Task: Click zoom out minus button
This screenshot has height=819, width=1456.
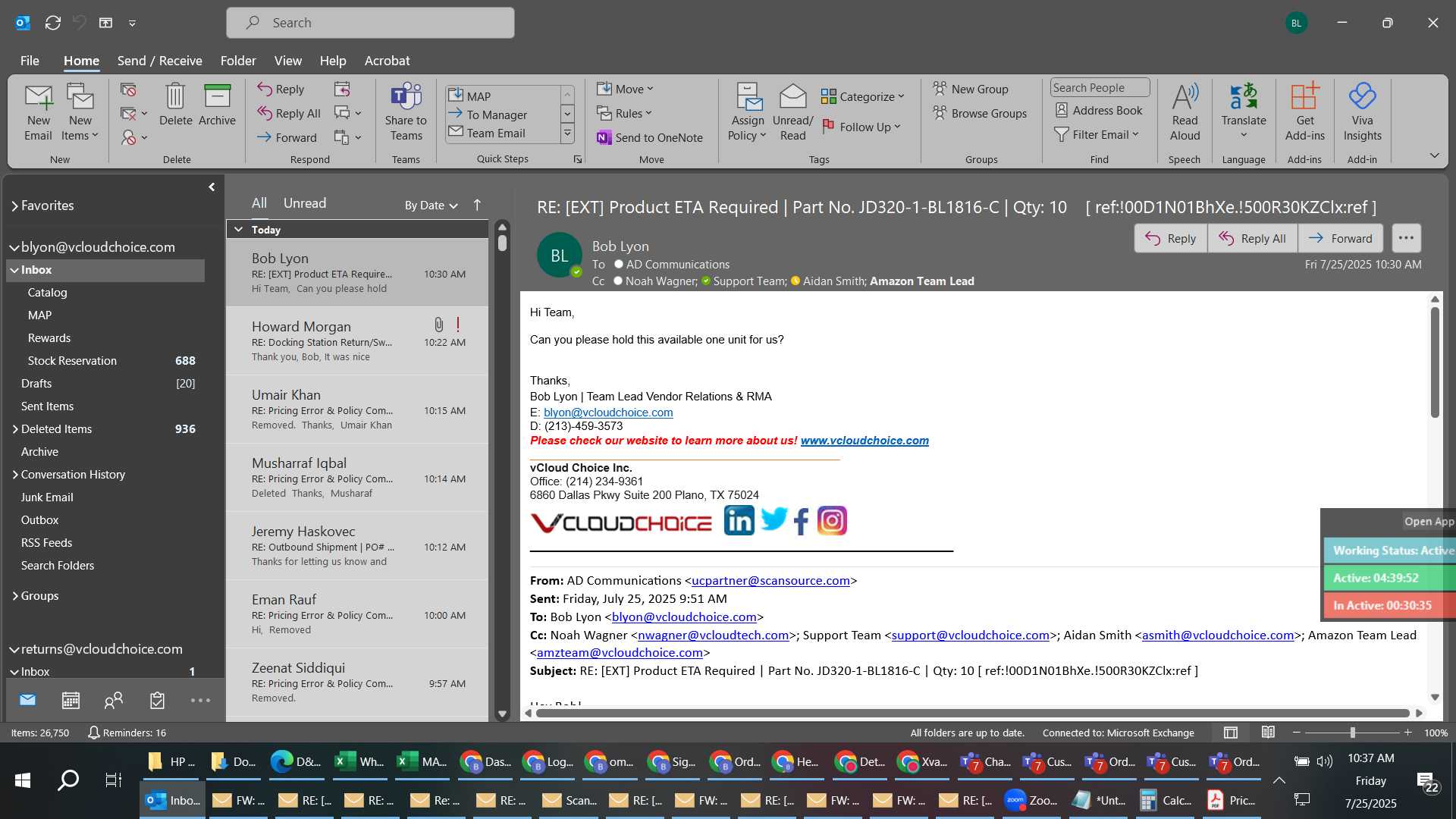Action: click(1296, 733)
